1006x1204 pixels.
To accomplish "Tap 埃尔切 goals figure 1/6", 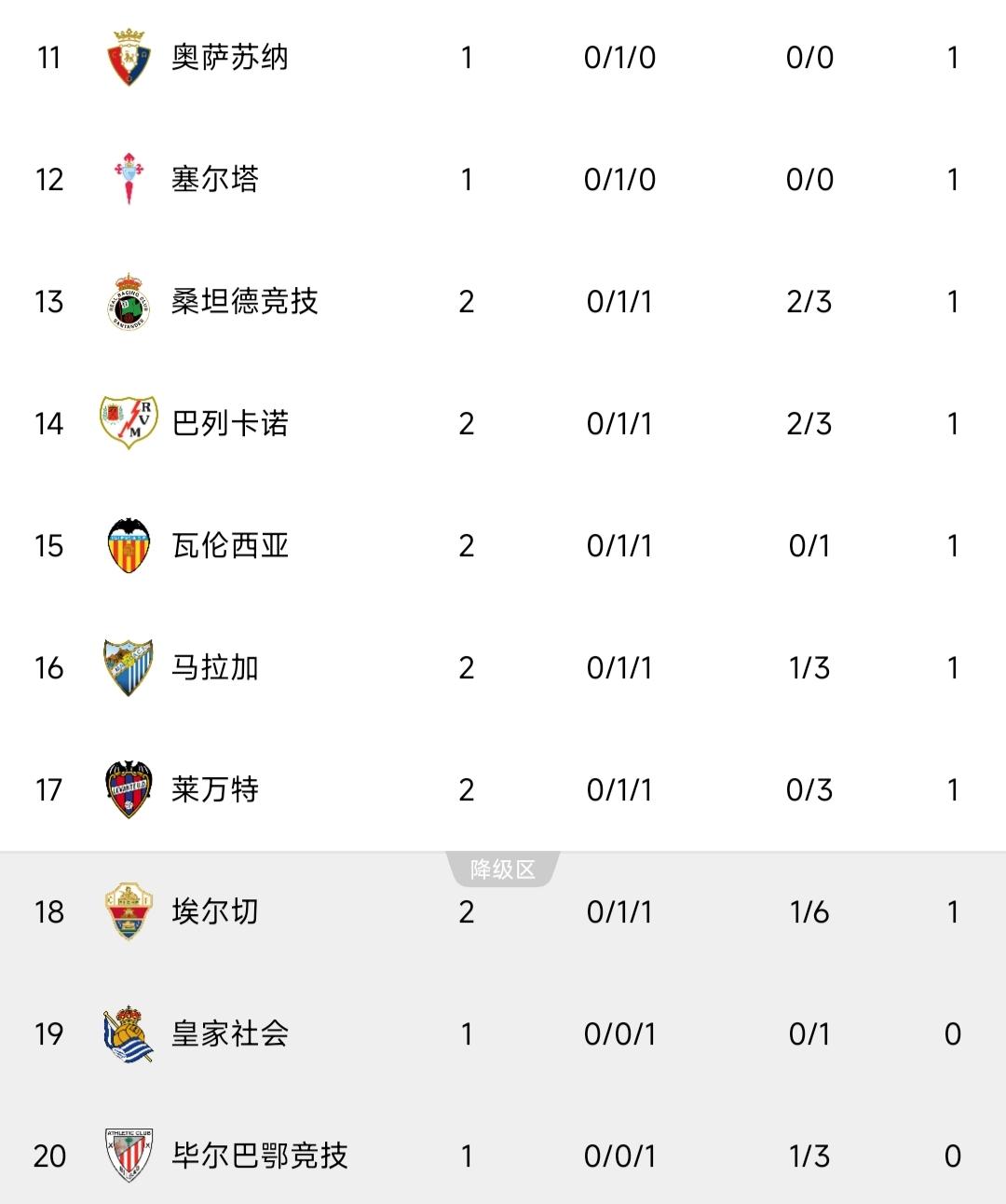I will 809,911.
